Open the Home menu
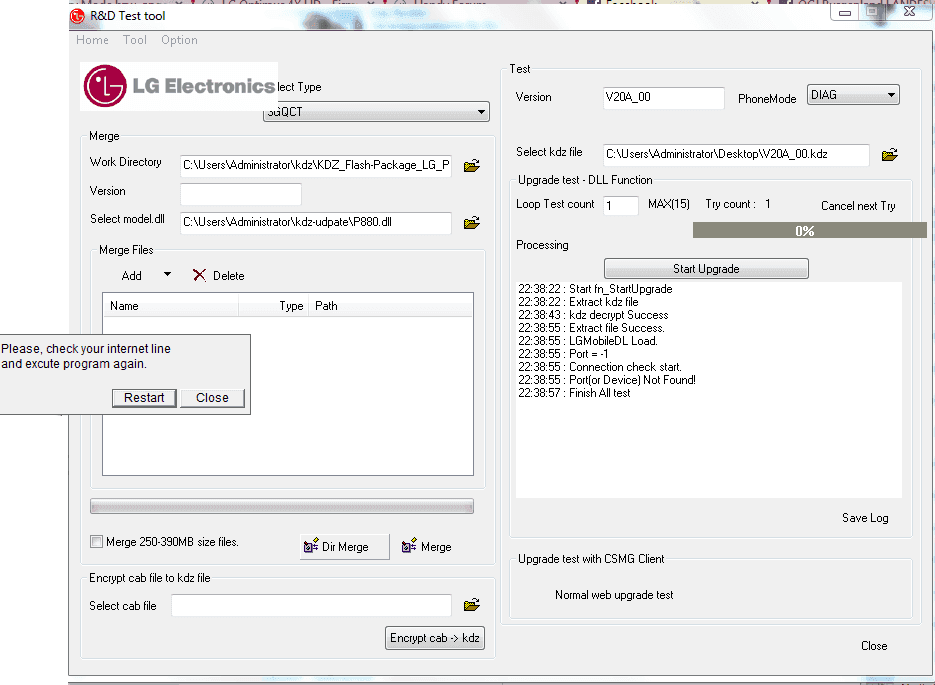 coord(92,40)
